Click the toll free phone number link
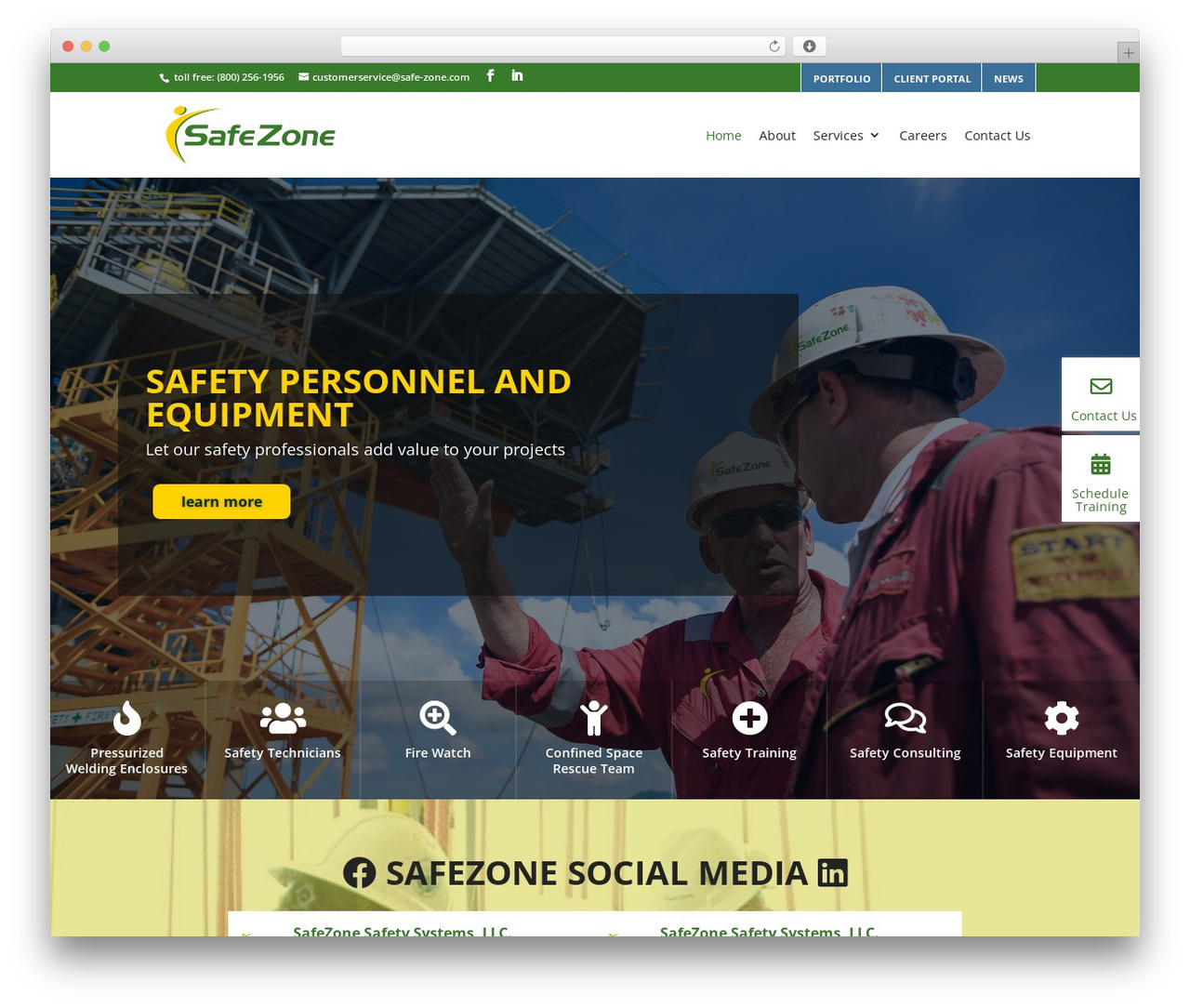The height and width of the screenshot is (1008, 1190). tap(229, 77)
